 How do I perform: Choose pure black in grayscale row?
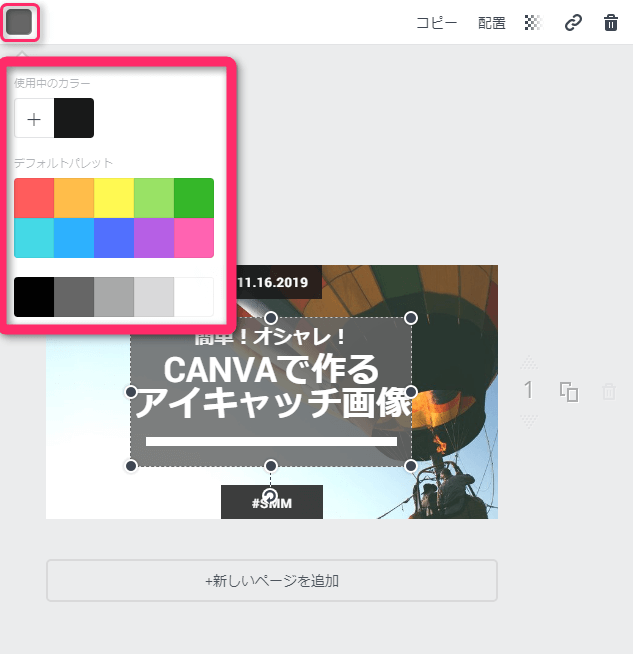click(34, 297)
